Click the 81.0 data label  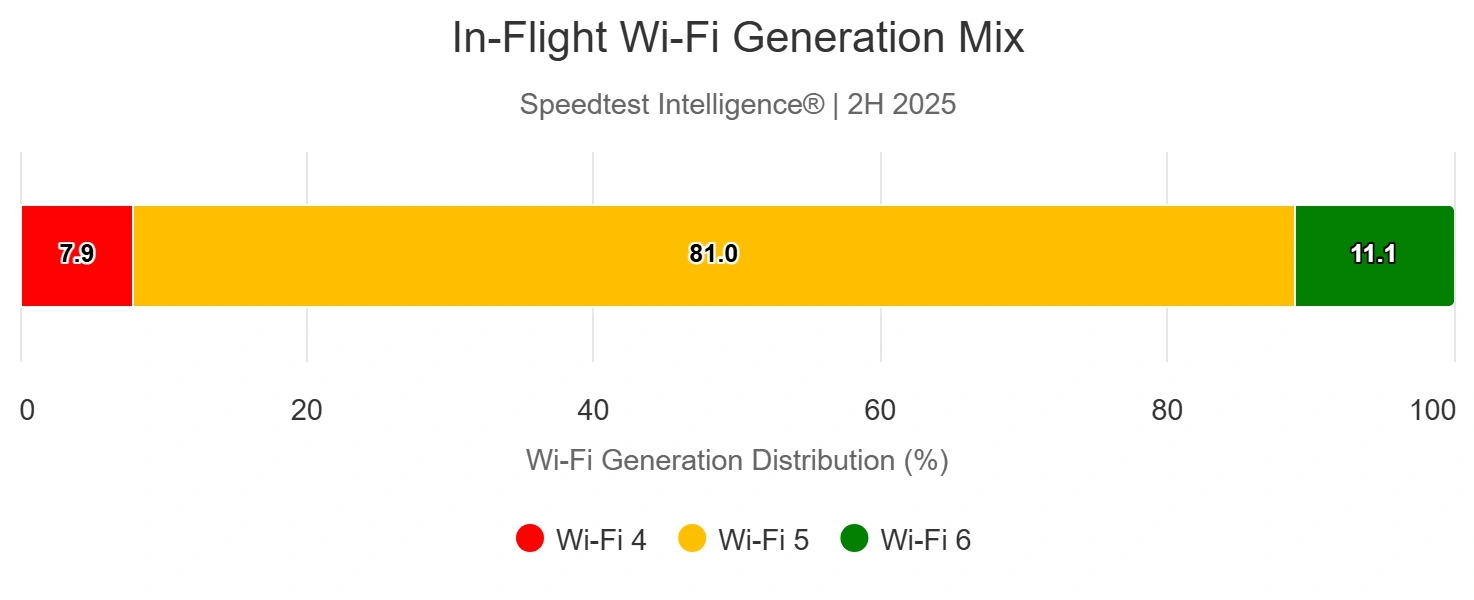click(713, 255)
